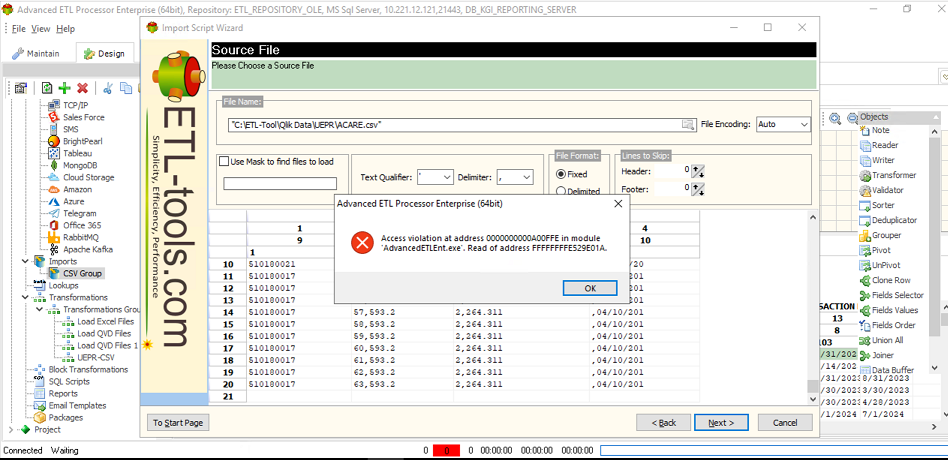The height and width of the screenshot is (460, 948).
Task: Click the Next button in Import Script Wizard
Action: click(721, 423)
